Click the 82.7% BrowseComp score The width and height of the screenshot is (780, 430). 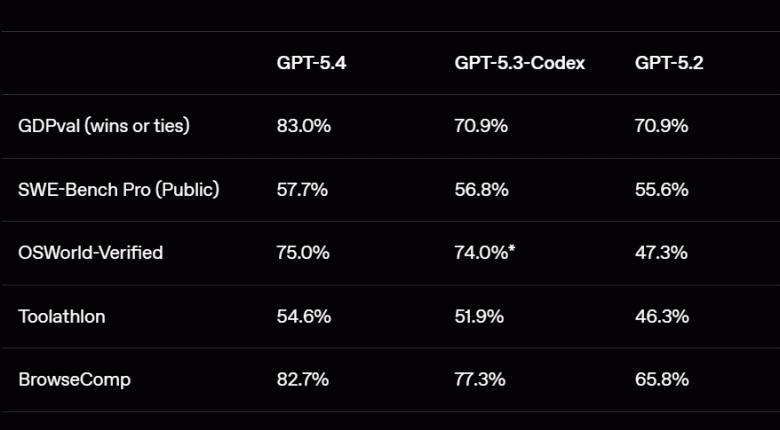(303, 379)
